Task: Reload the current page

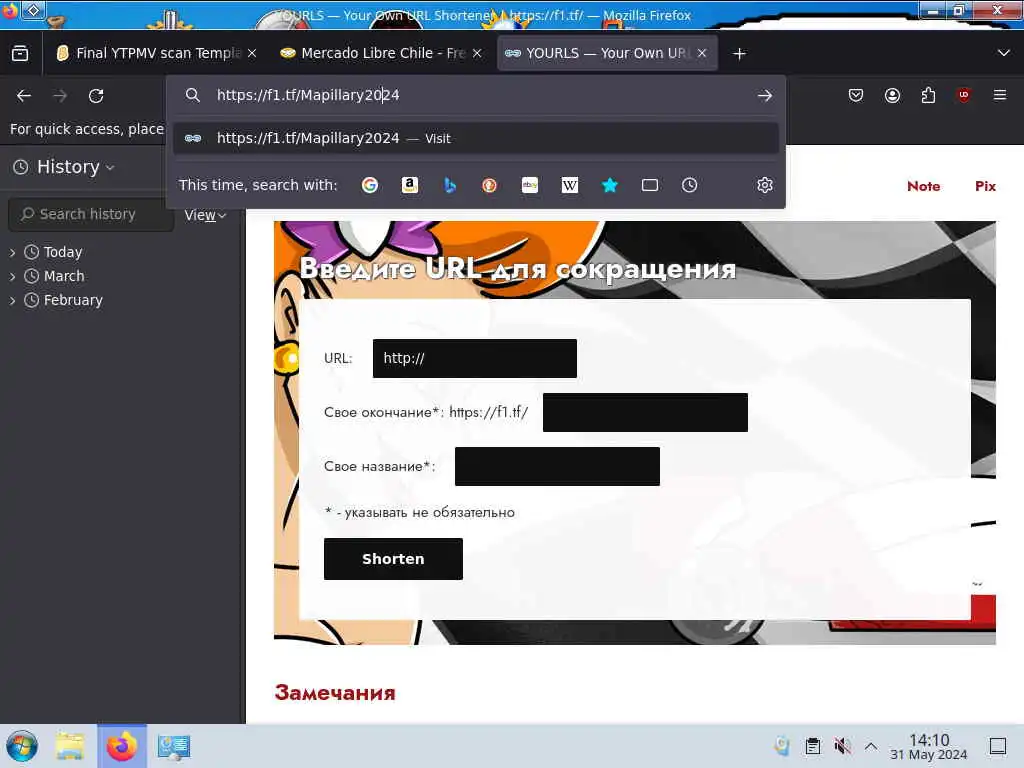Action: click(96, 95)
